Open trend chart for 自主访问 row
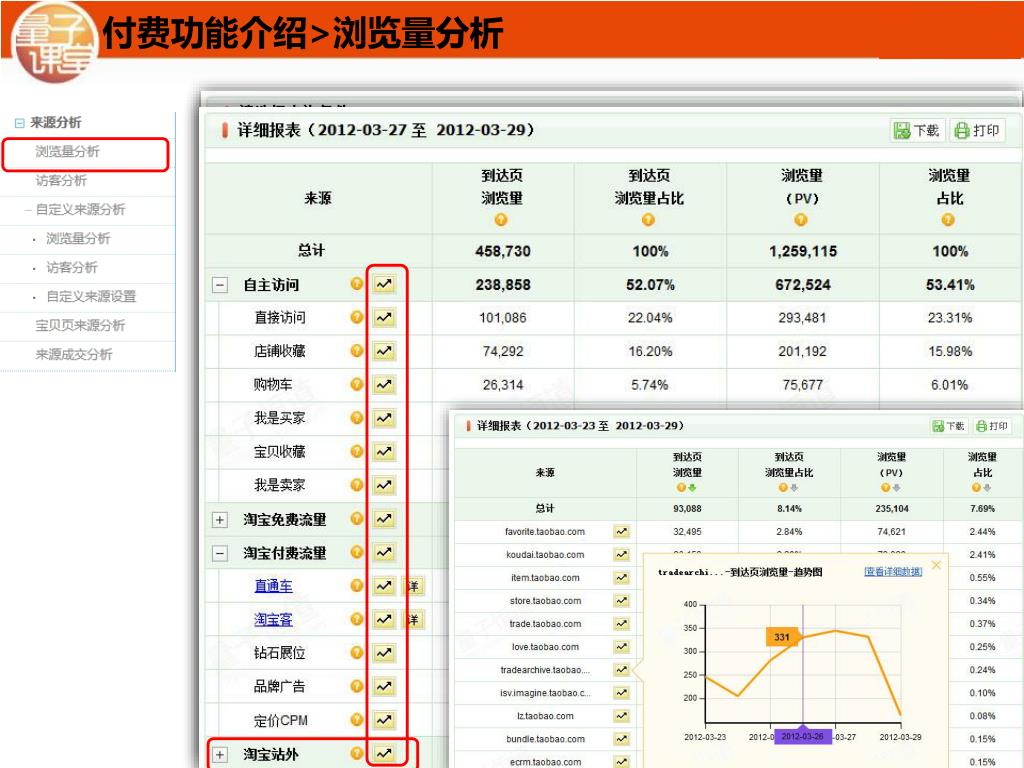Screen dimensions: 1024x768 click(384, 284)
